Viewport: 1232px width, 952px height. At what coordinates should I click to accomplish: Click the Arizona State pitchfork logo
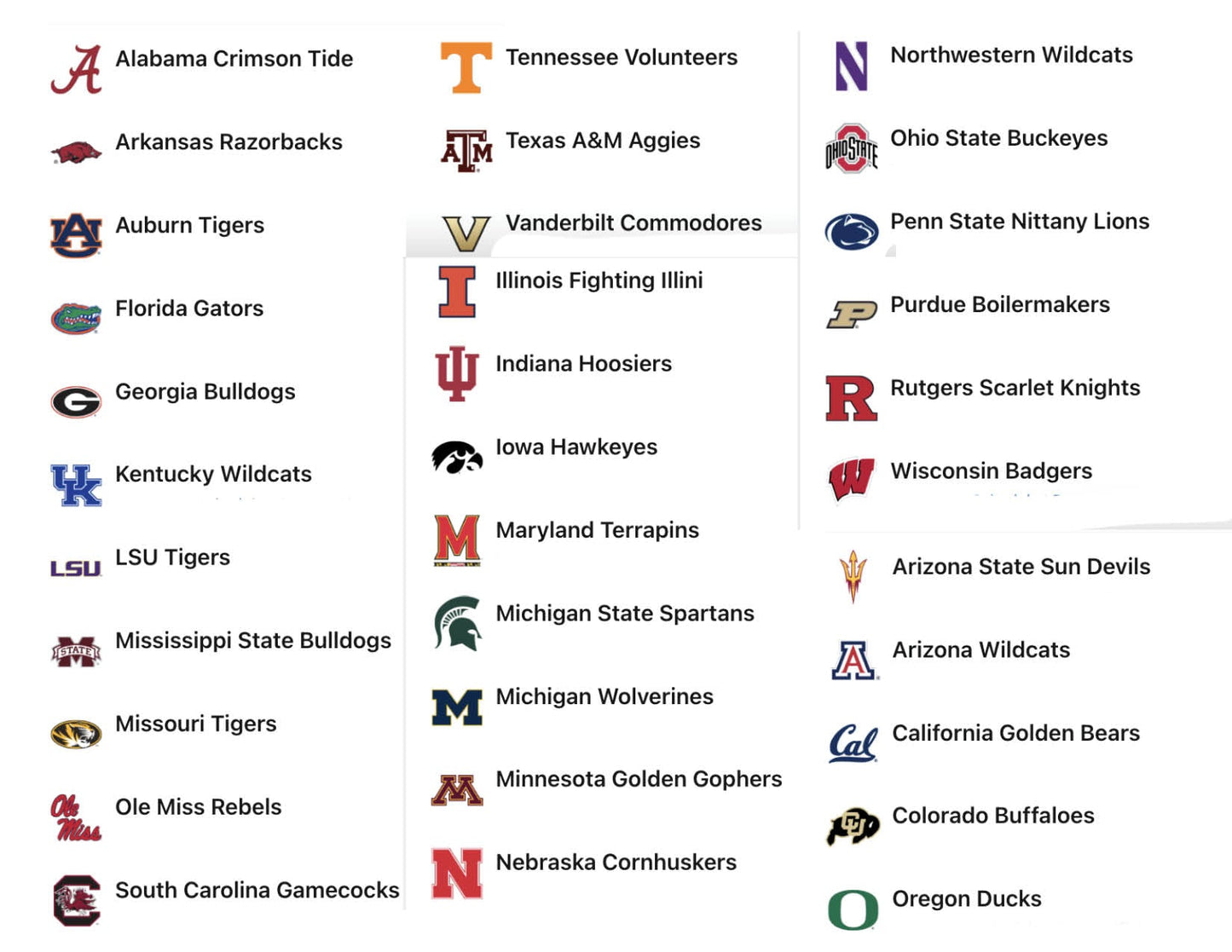[x=853, y=576]
